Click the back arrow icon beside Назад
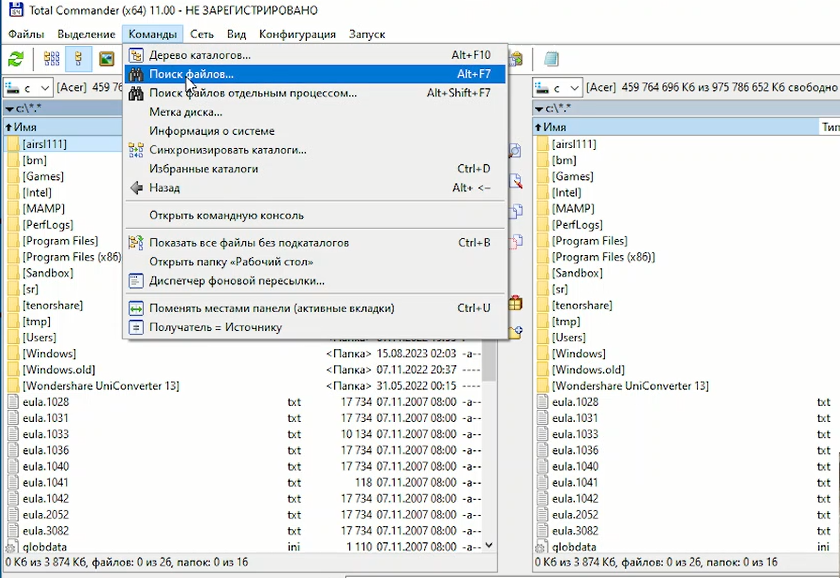This screenshot has width=840, height=578. click(x=137, y=188)
